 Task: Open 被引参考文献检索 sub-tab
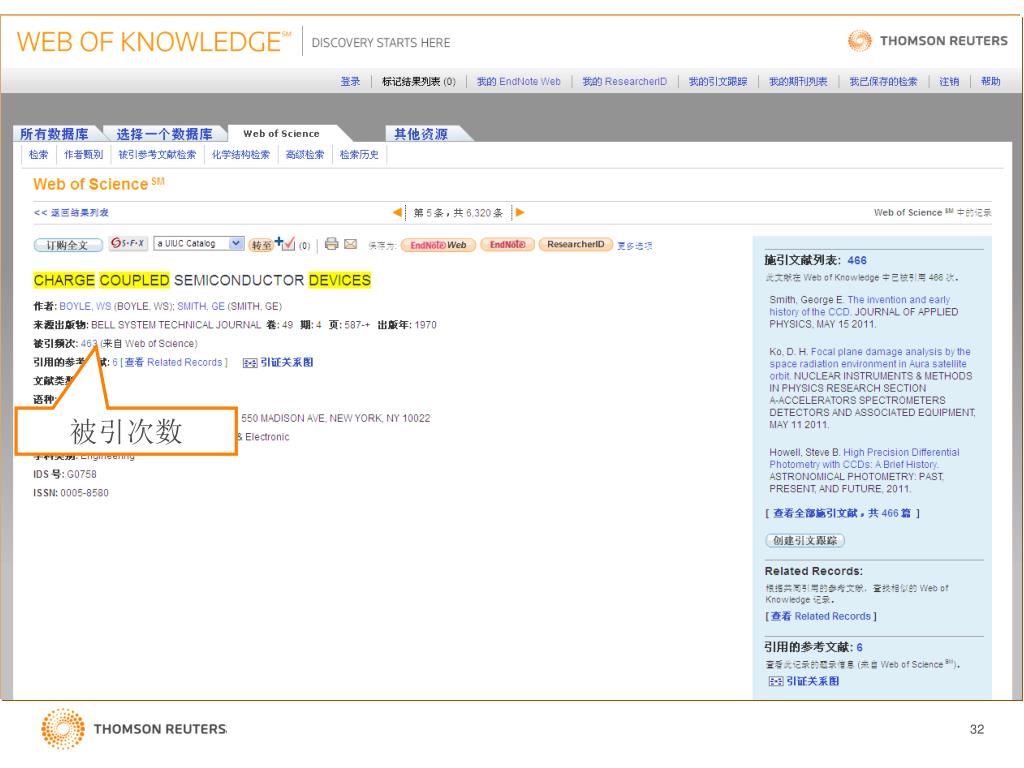[157, 155]
